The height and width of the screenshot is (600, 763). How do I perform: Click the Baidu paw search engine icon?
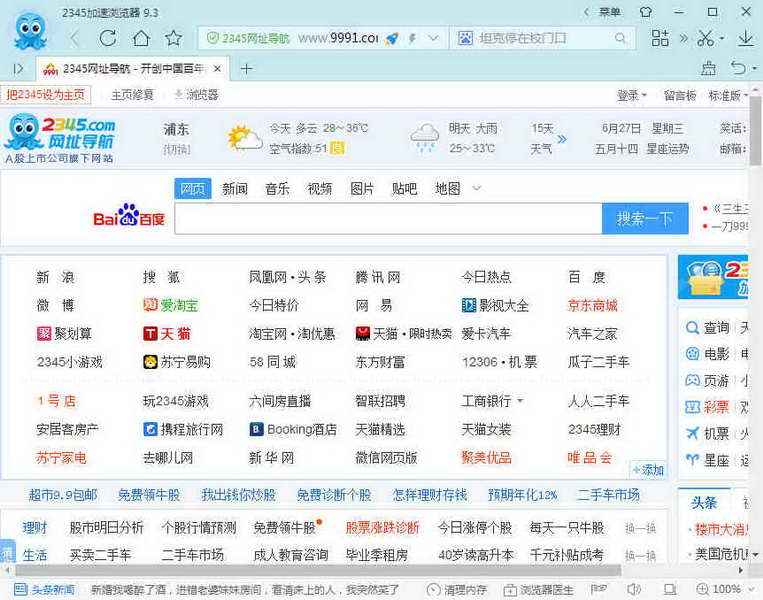(465, 38)
